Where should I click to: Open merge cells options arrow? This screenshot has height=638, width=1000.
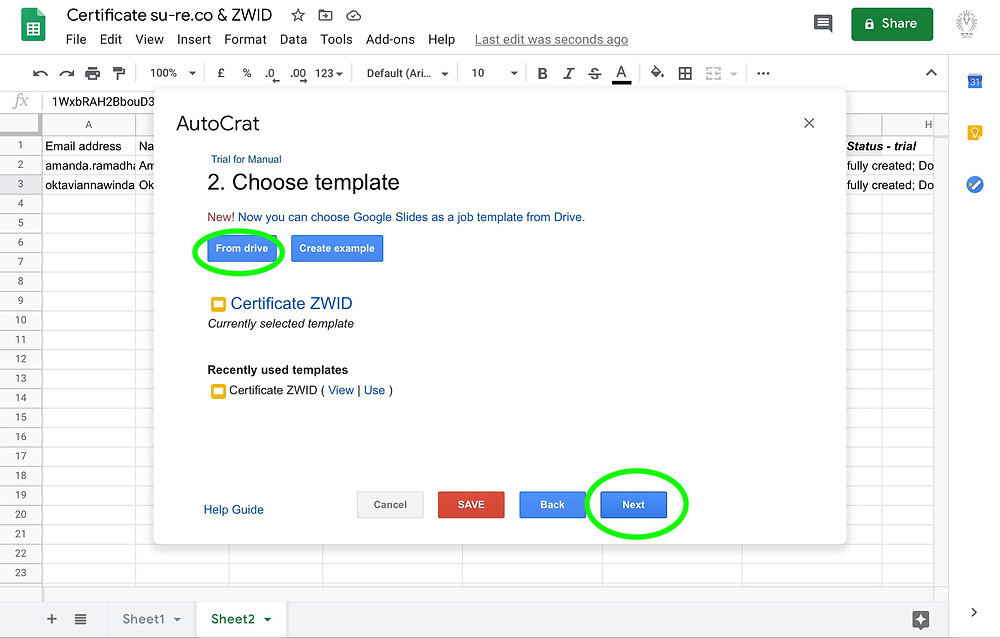point(733,74)
